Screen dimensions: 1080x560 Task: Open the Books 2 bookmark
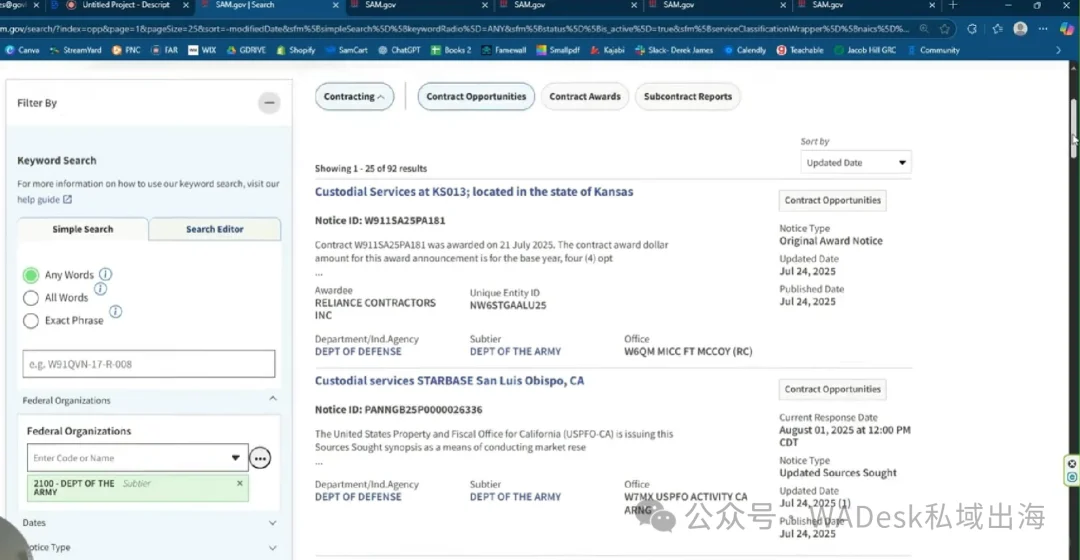tap(451, 50)
